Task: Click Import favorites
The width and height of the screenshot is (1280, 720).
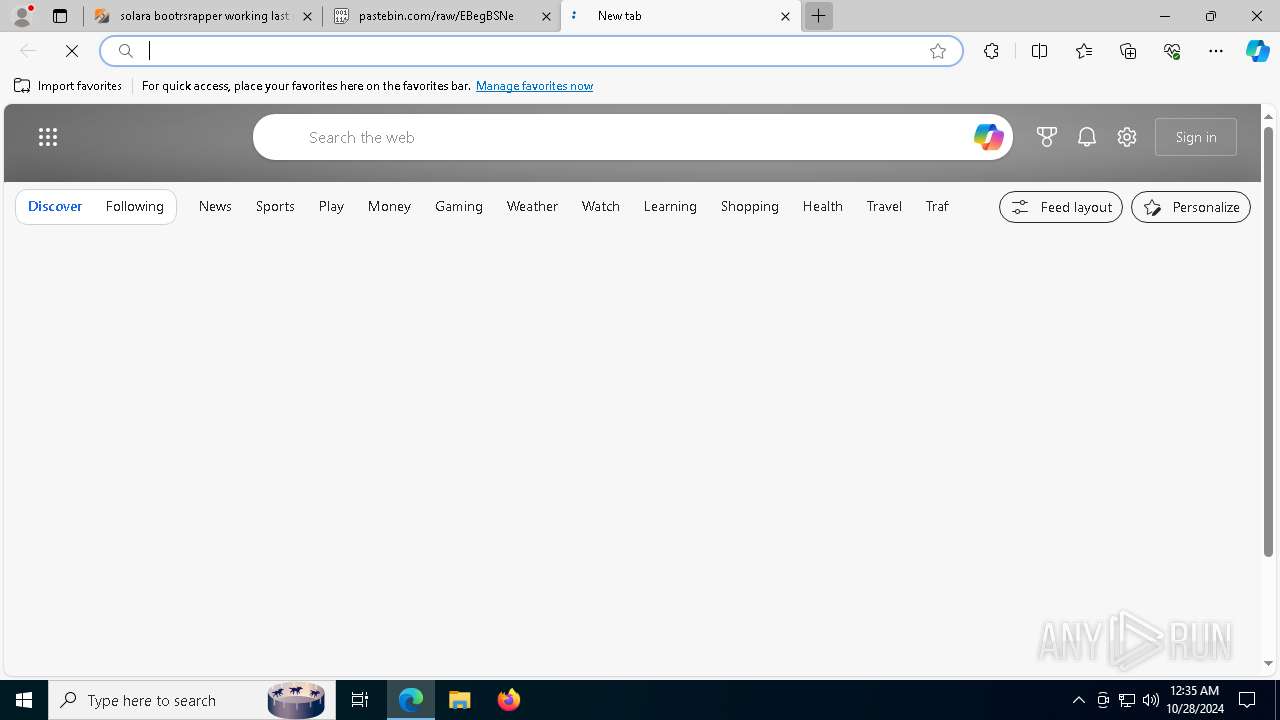Action: (68, 86)
